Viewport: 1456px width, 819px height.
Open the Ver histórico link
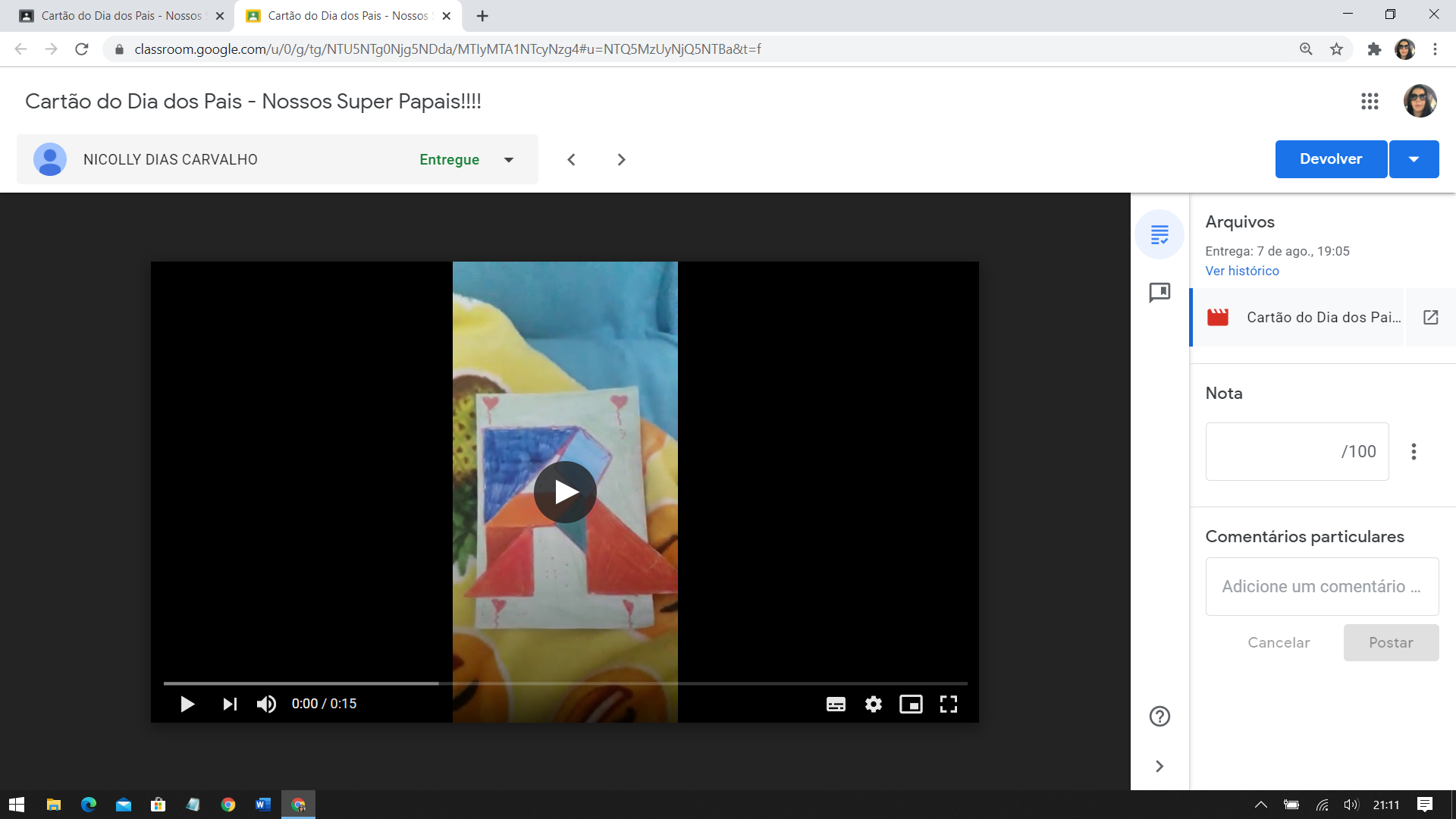coord(1242,271)
